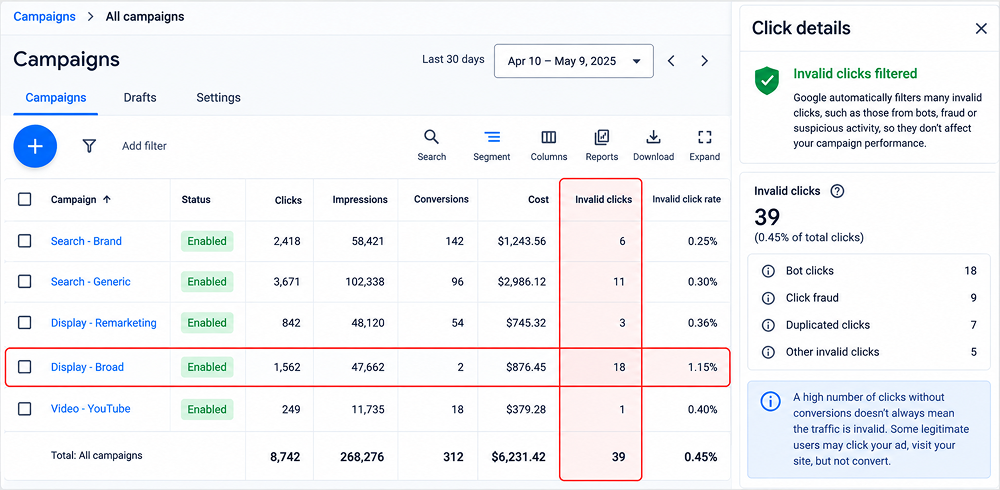Open the Display - Remarketing campaign
Viewport: 1000px width, 490px height.
point(103,323)
